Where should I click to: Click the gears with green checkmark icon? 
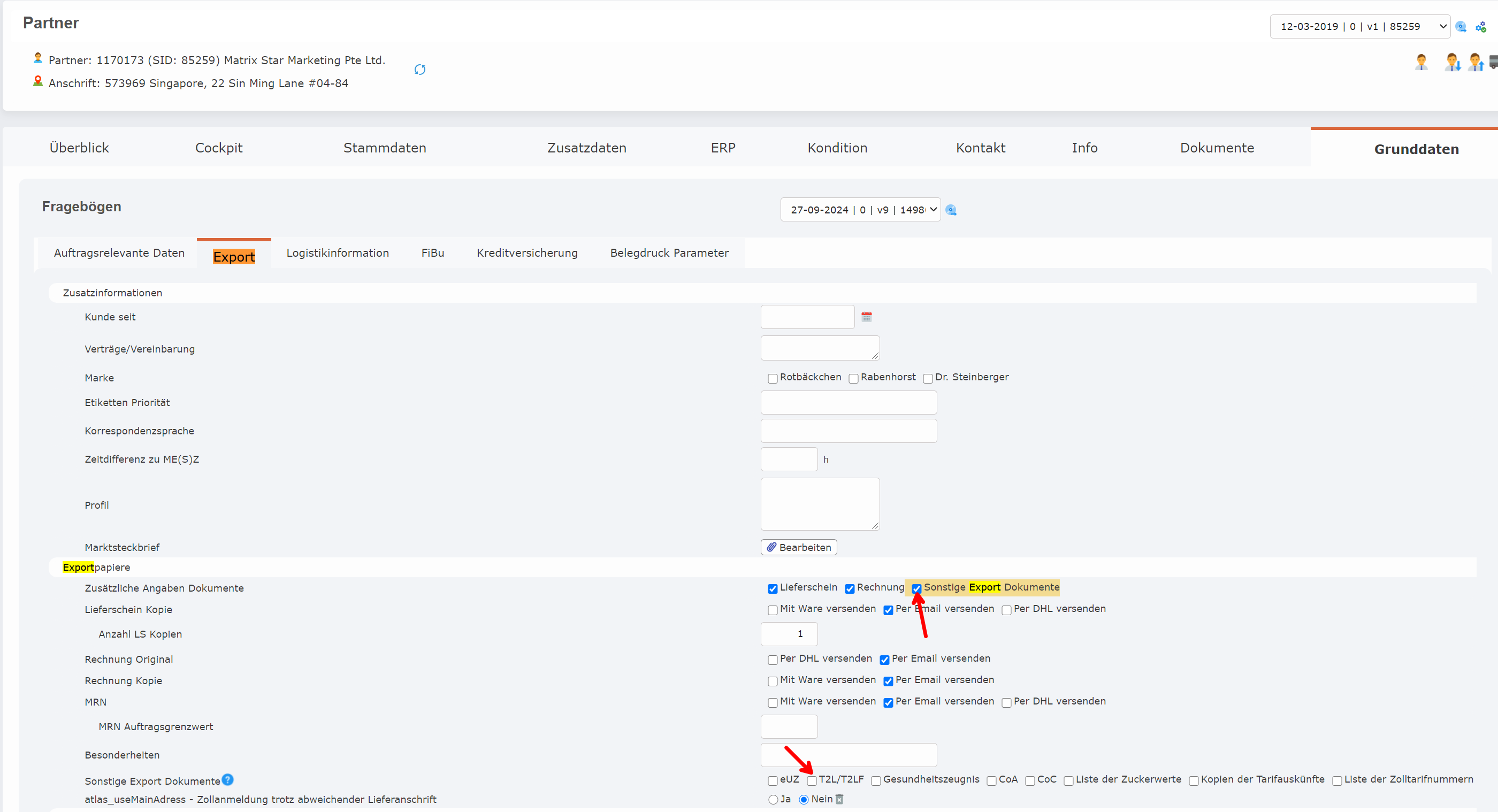(x=1480, y=26)
